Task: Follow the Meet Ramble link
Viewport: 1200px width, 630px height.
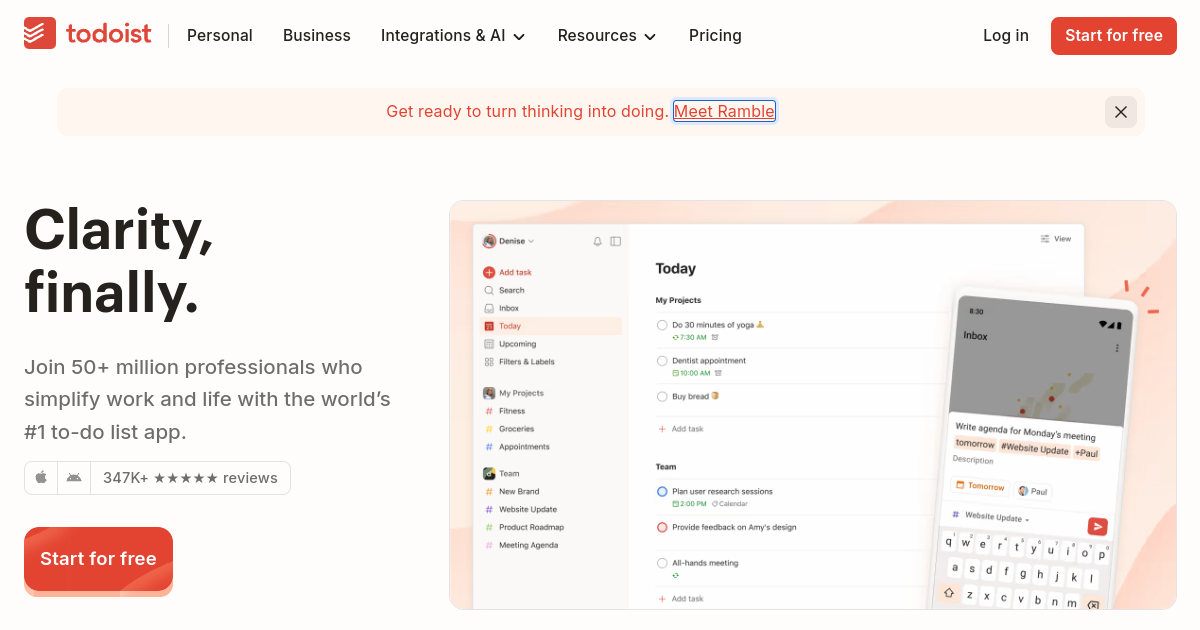Action: [x=724, y=112]
